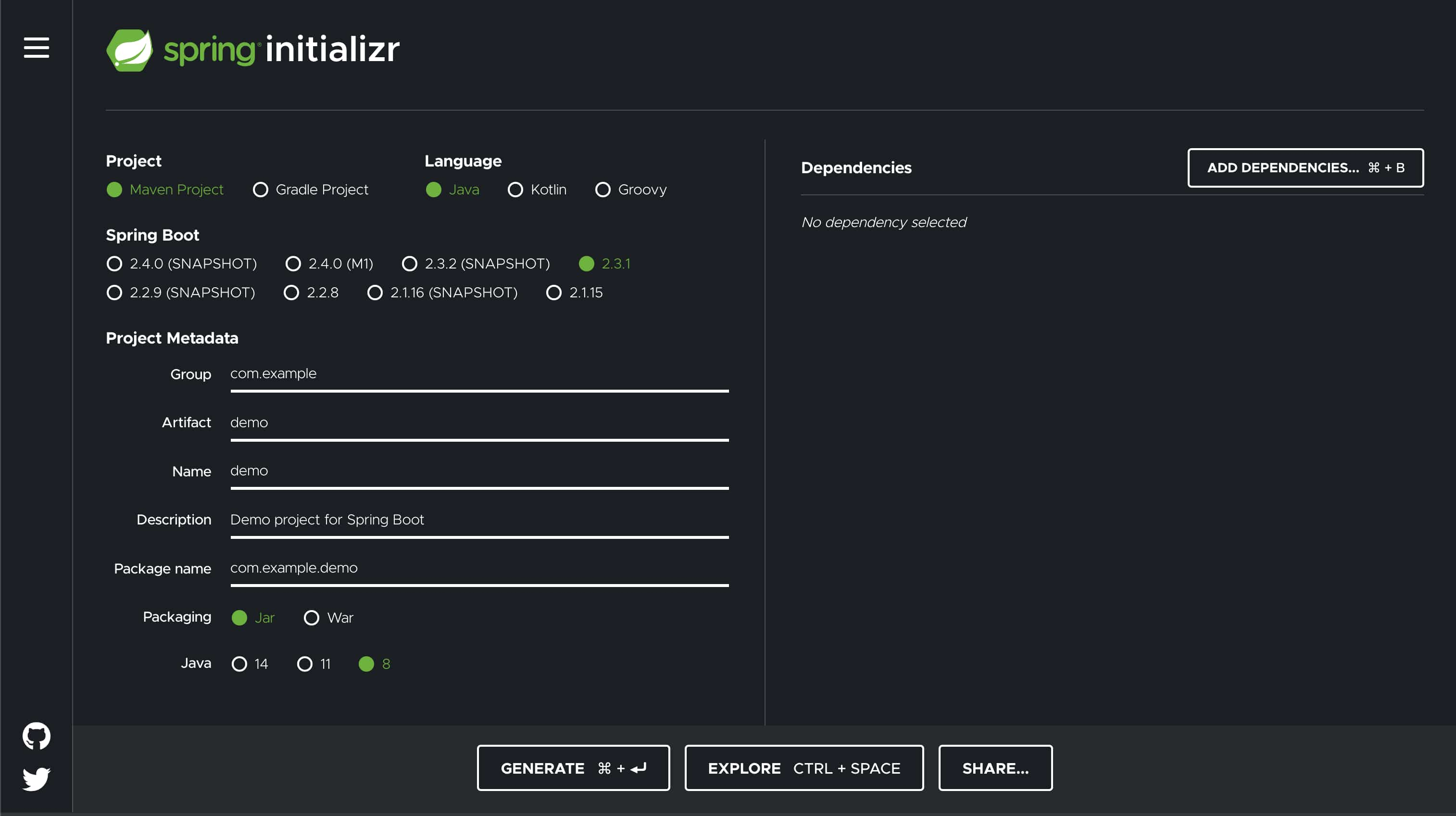Click the Project Metadata heading
This screenshot has width=1456, height=816.
tap(172, 338)
